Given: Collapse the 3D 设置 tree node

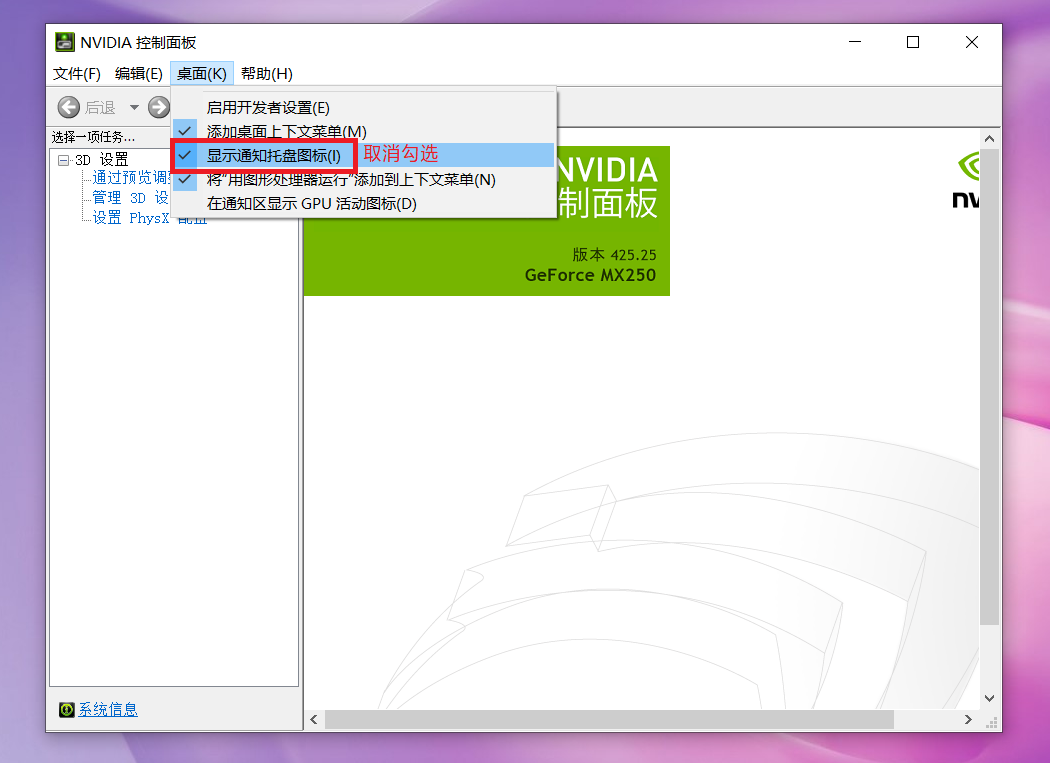Looking at the screenshot, I should pyautogui.click(x=63, y=160).
